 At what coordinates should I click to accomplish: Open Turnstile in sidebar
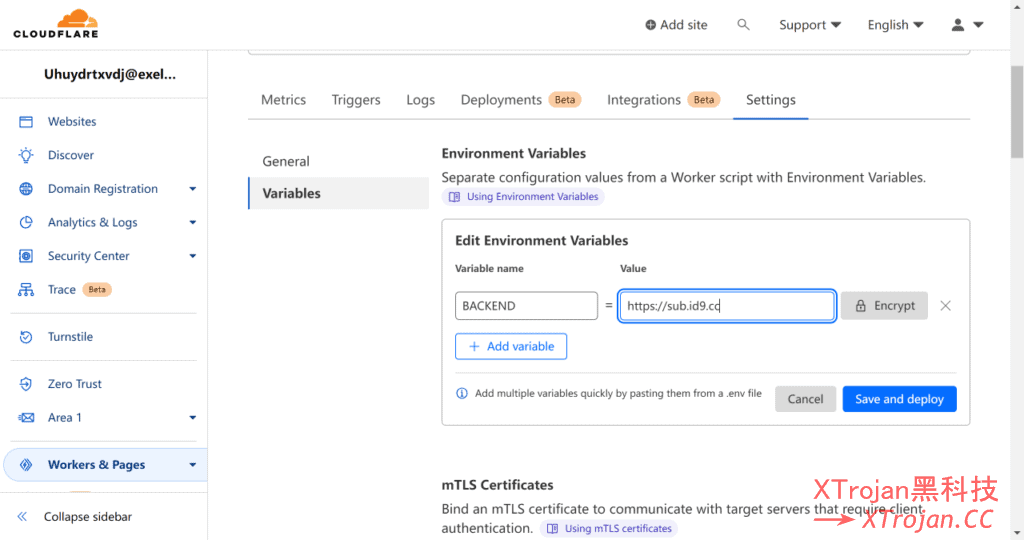click(70, 337)
